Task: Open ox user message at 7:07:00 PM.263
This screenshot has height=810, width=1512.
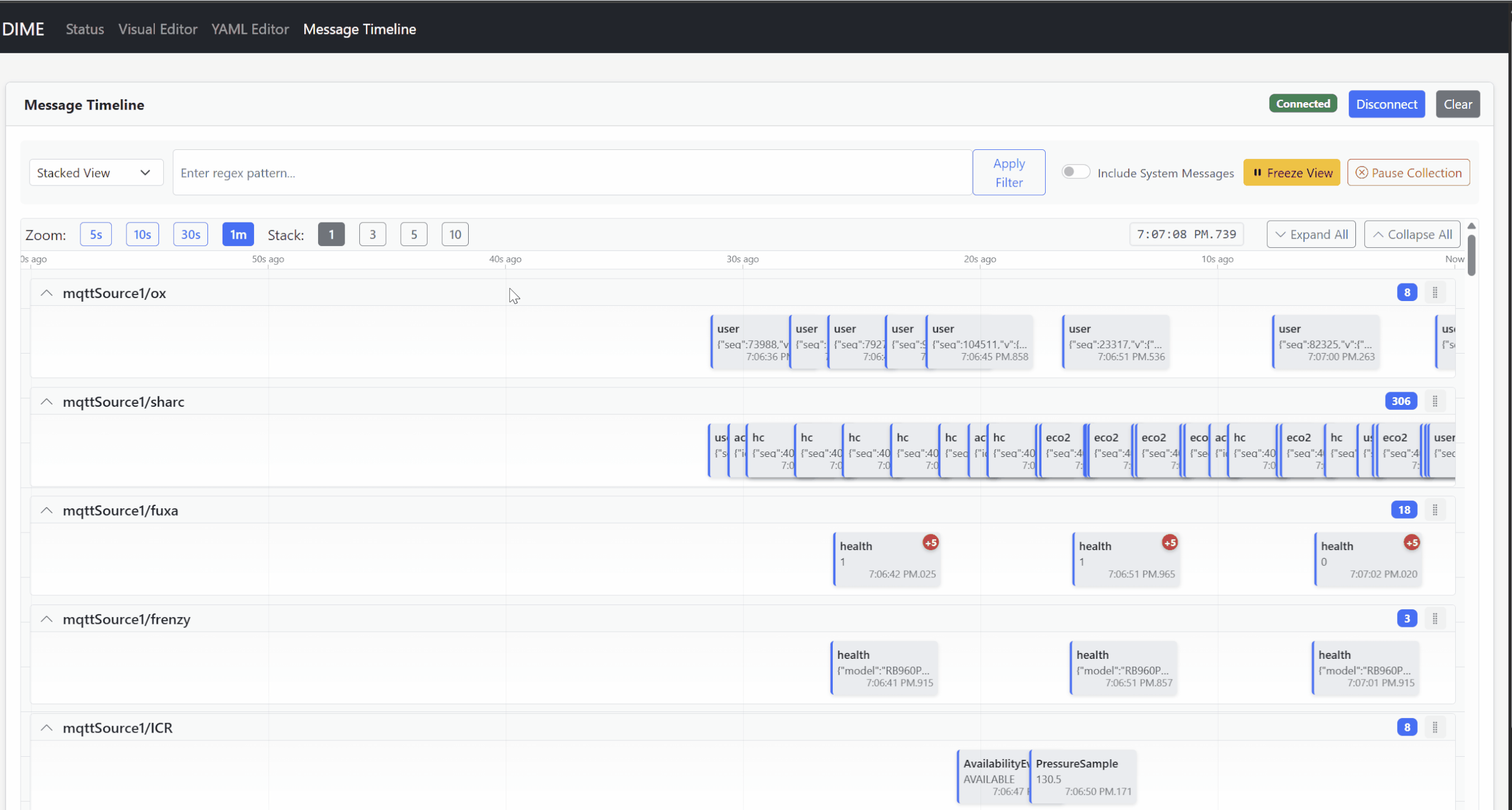Action: coord(1326,342)
